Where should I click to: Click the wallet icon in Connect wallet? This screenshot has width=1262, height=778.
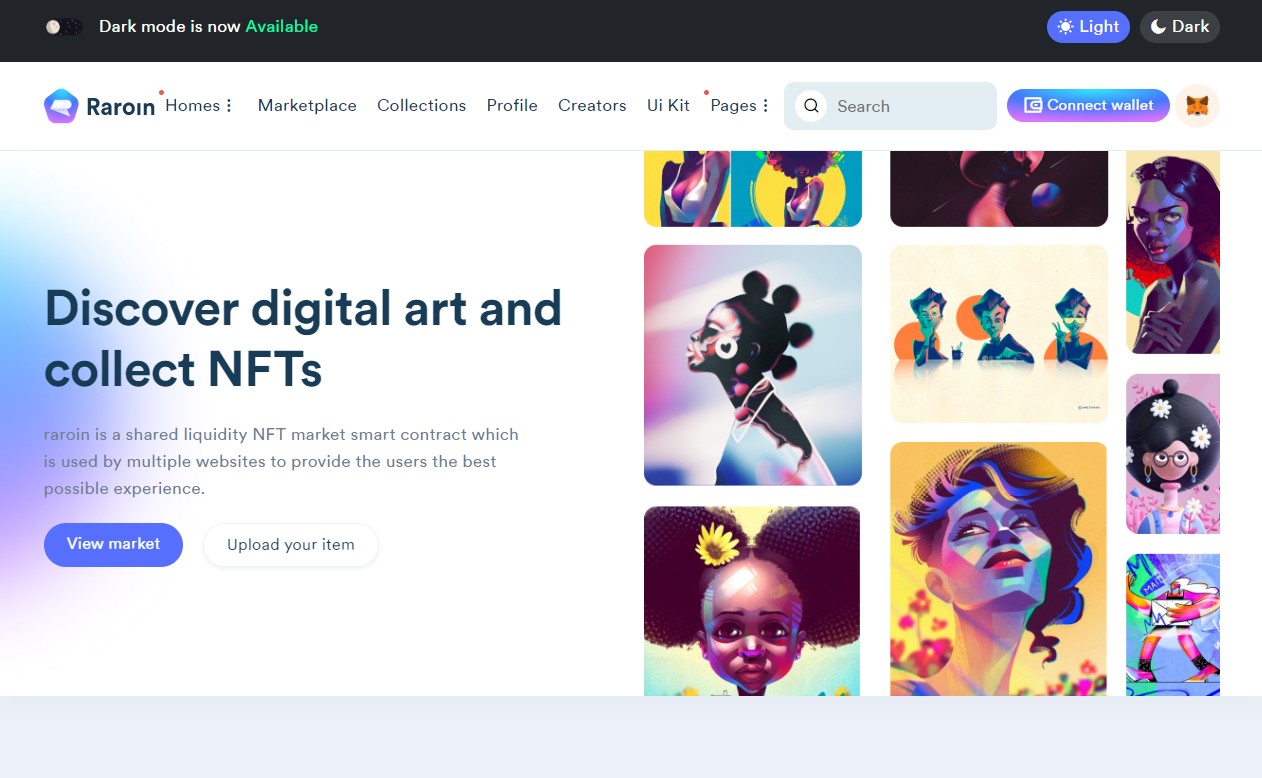pyautogui.click(x=1033, y=105)
